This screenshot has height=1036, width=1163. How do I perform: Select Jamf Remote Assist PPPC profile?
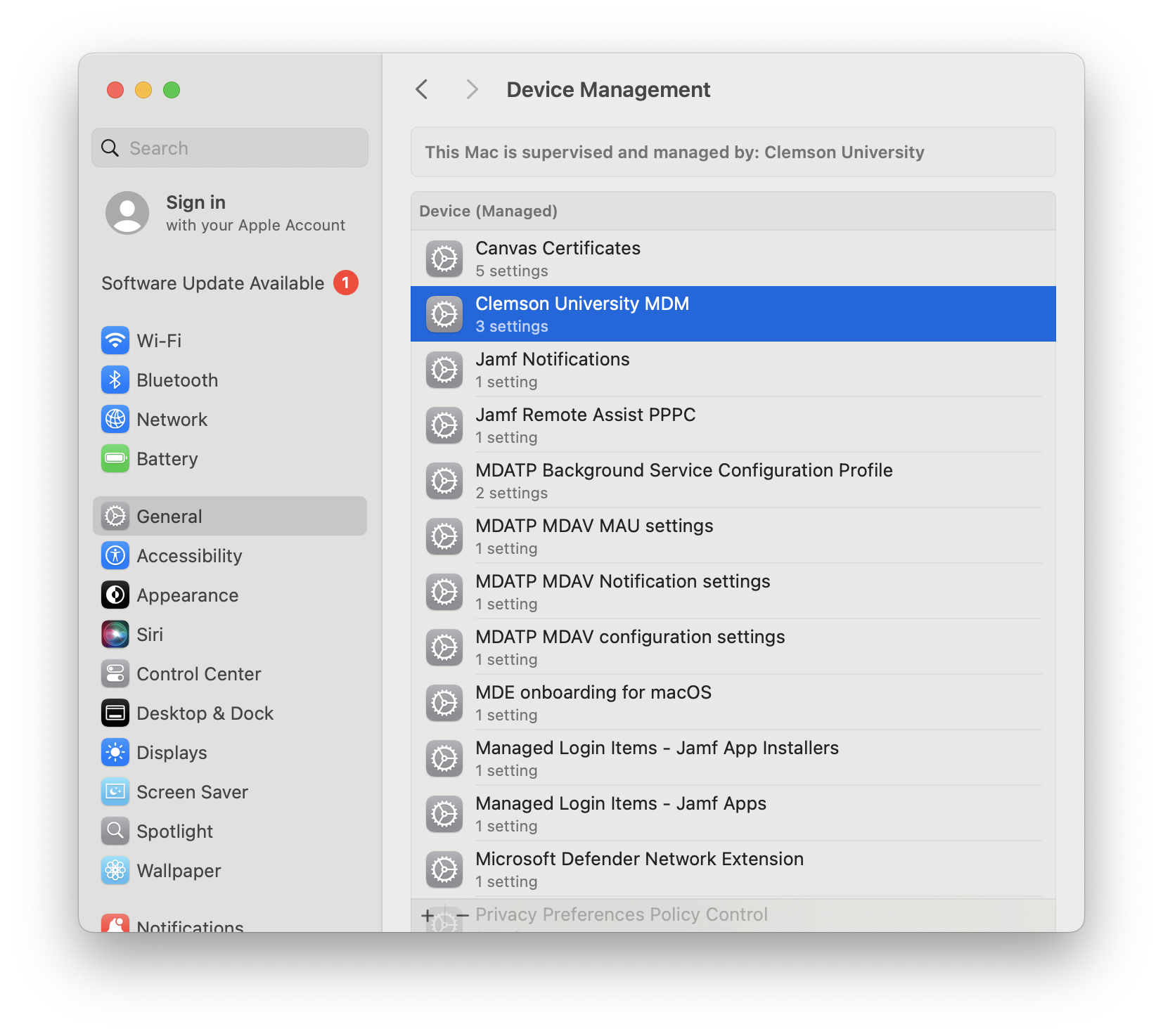(x=733, y=425)
